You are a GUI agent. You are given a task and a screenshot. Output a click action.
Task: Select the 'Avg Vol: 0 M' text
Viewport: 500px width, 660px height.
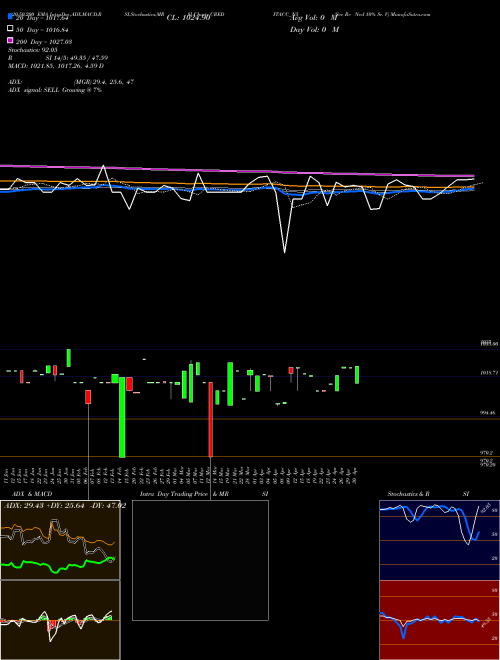314,18
